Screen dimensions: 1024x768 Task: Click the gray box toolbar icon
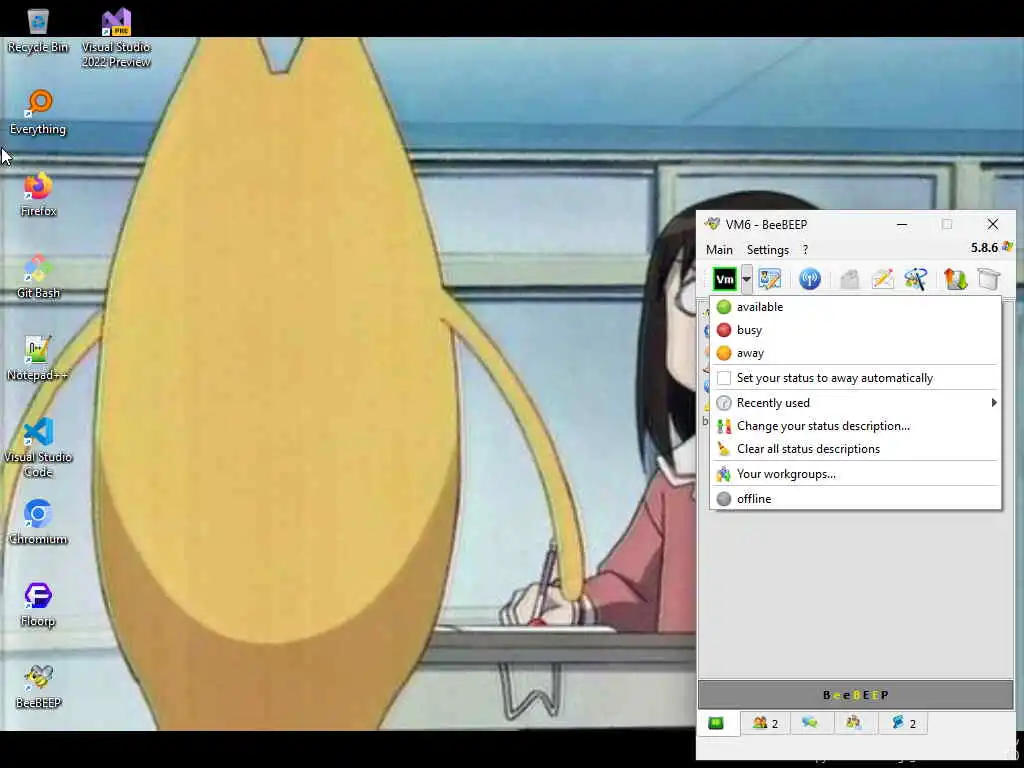coord(989,280)
